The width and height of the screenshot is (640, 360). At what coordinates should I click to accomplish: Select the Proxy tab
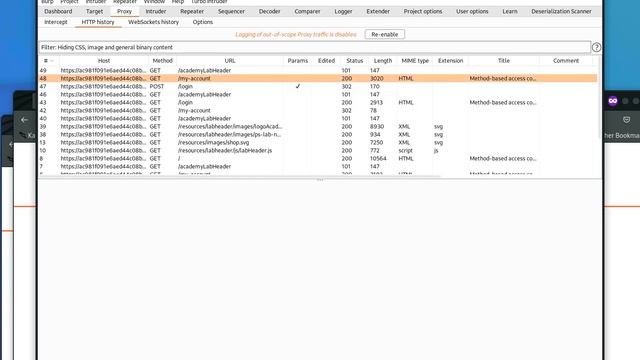tap(124, 11)
